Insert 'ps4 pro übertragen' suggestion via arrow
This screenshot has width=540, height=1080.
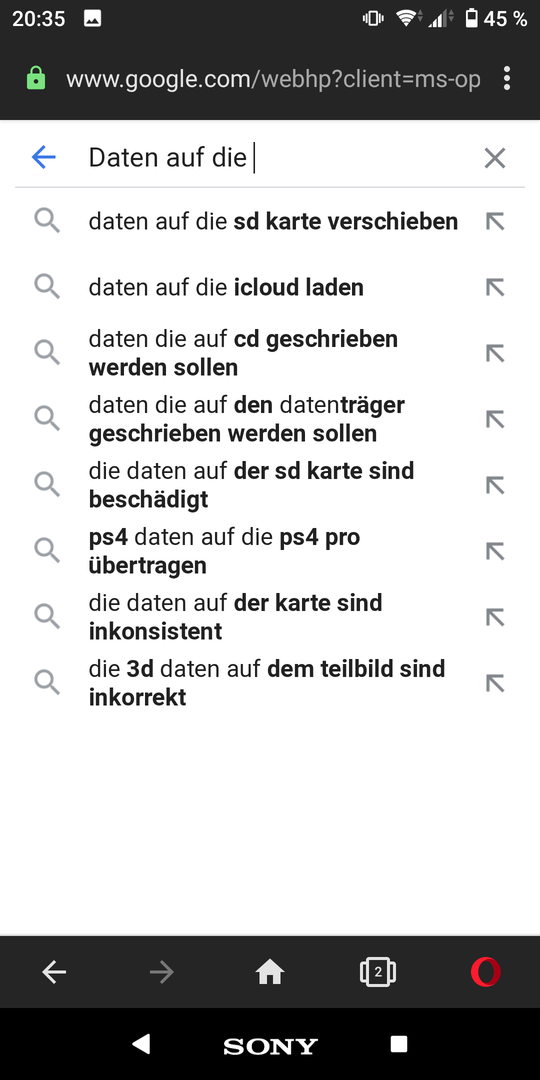click(x=495, y=551)
